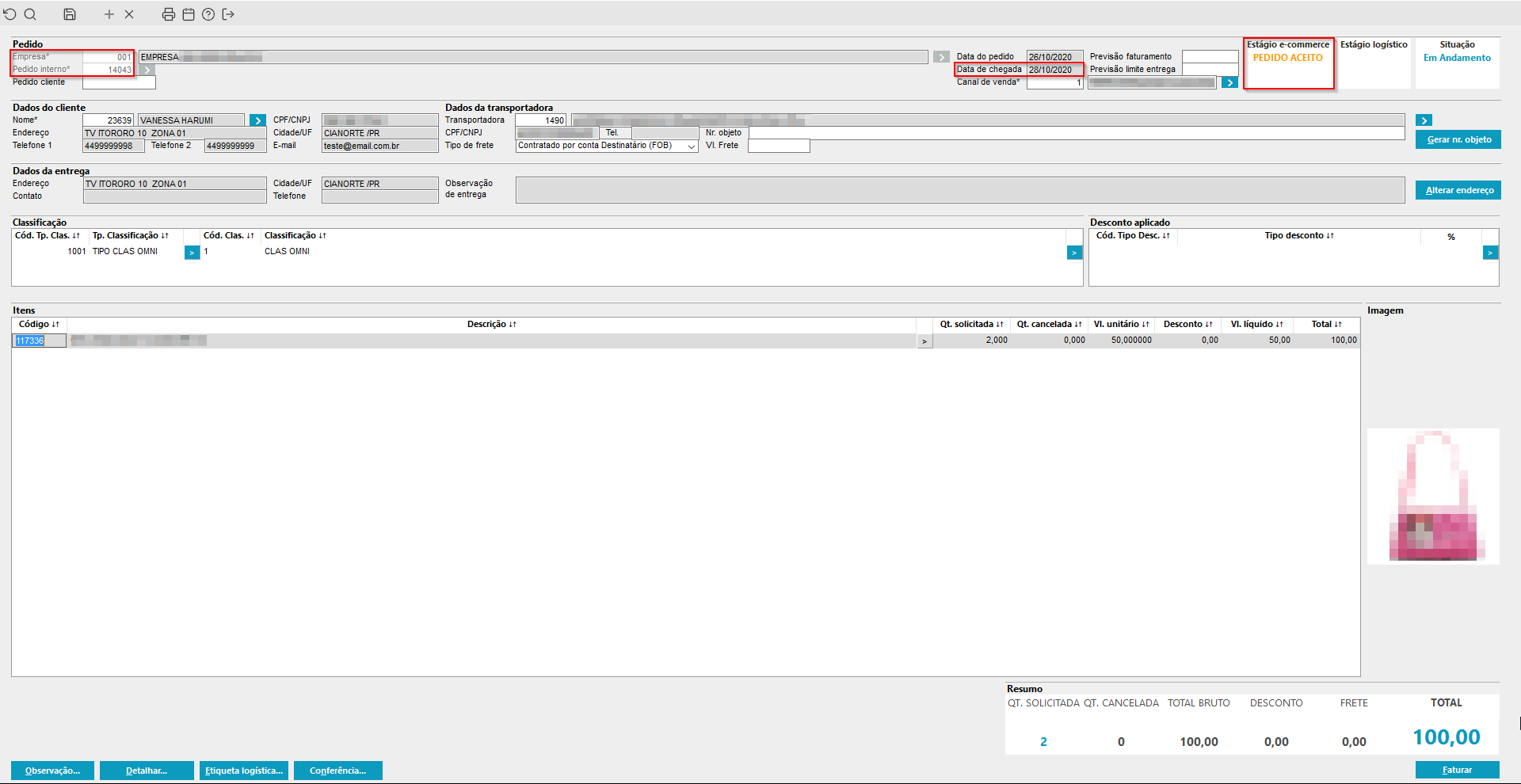Click the Vl. Frete input field
Viewport: 1521px width, 784px height.
click(x=779, y=146)
